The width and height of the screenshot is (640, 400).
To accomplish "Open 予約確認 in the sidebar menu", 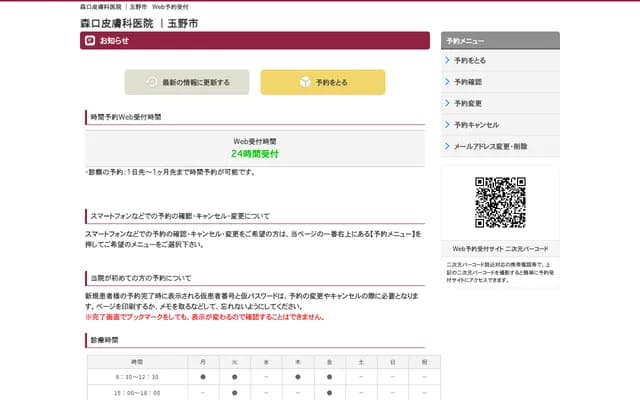I will pos(500,82).
